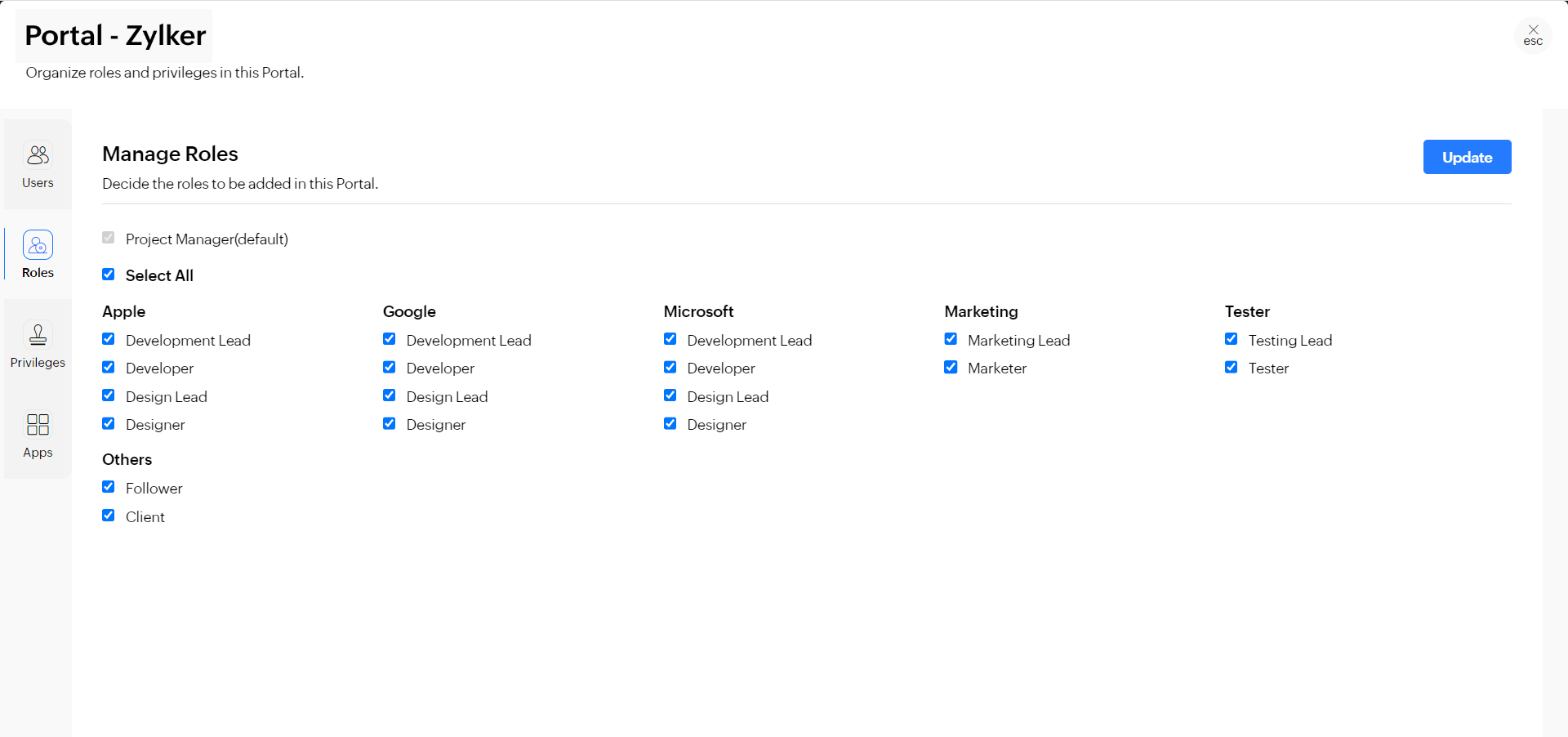Toggle the Testing Lead checkbox
Screen dimensions: 1568x737
[1232, 338]
